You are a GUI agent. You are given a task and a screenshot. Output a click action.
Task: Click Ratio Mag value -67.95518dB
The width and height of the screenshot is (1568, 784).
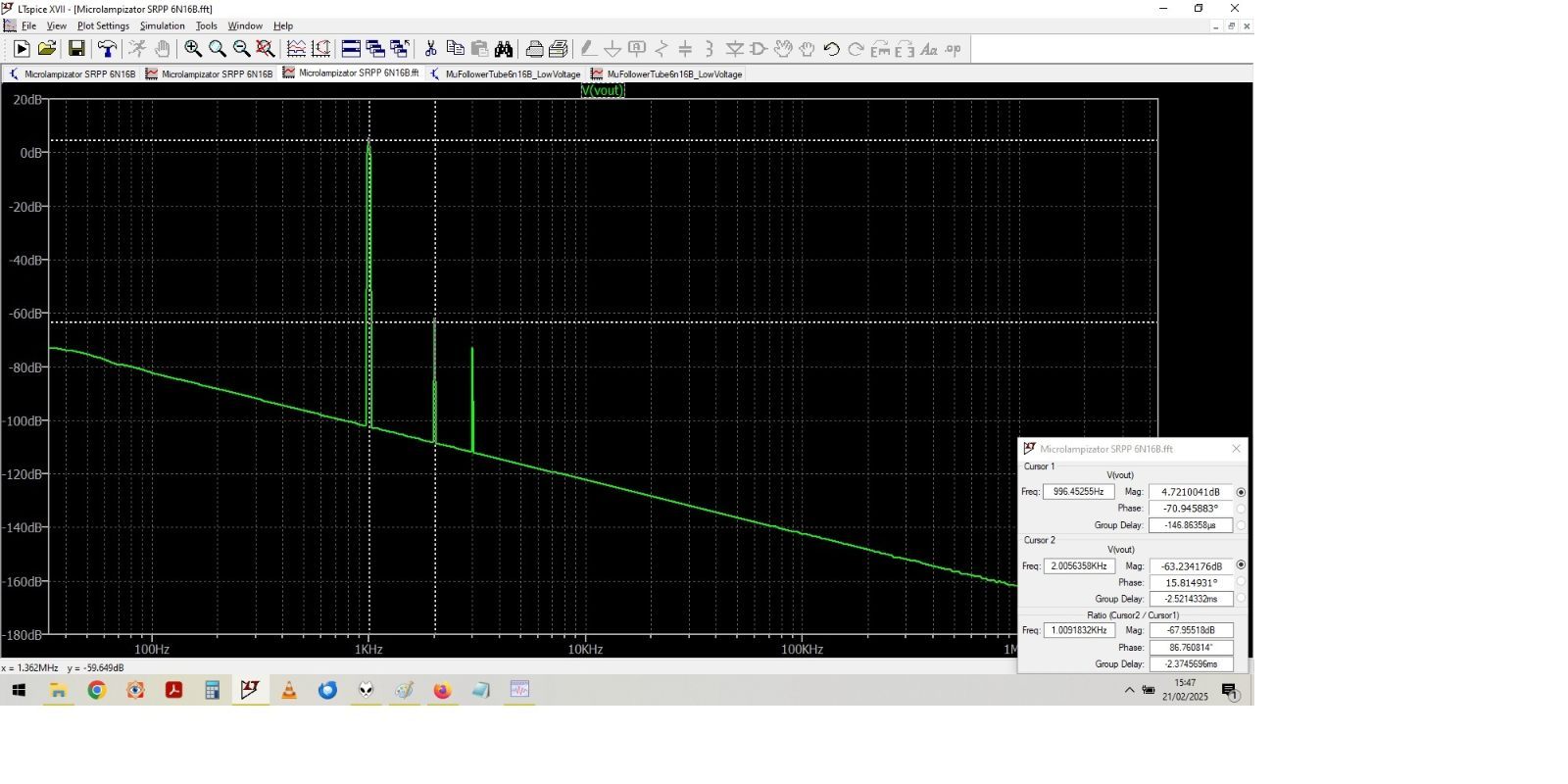[1191, 630]
